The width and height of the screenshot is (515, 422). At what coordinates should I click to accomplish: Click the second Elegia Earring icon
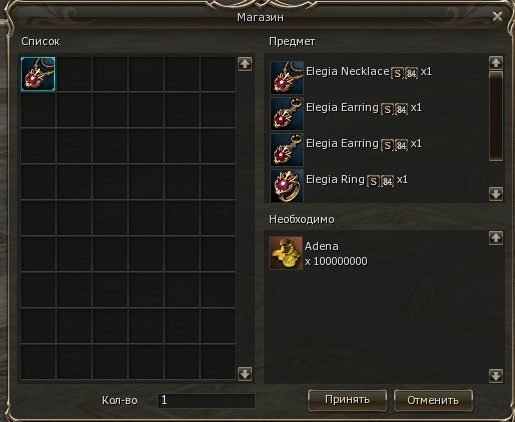pos(287,150)
